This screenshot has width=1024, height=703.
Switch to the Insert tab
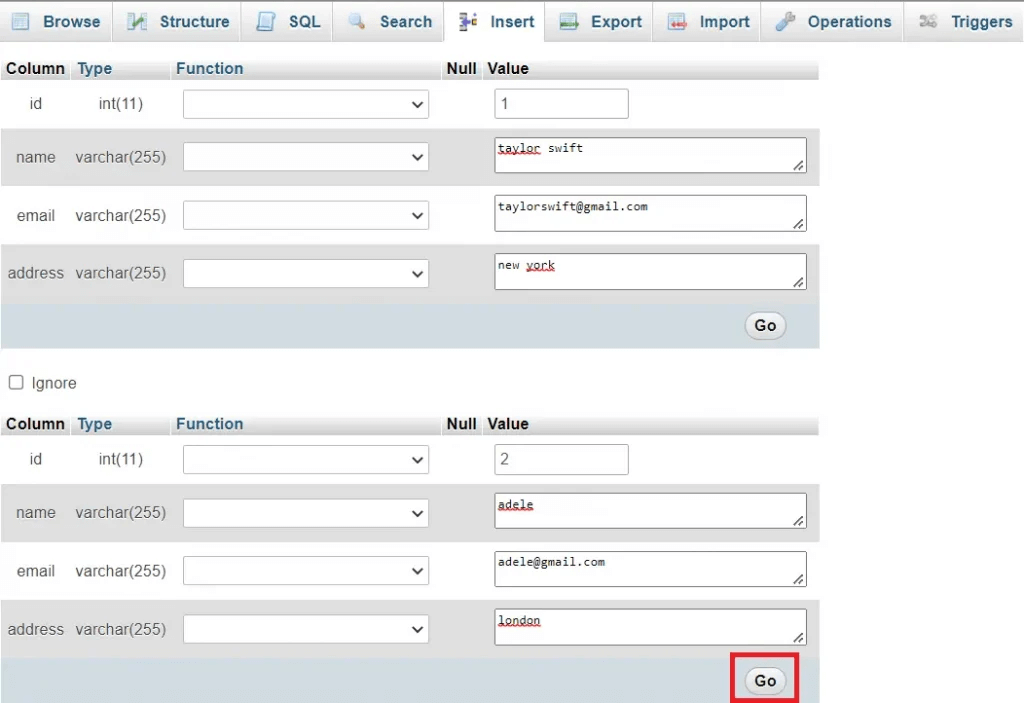click(495, 21)
